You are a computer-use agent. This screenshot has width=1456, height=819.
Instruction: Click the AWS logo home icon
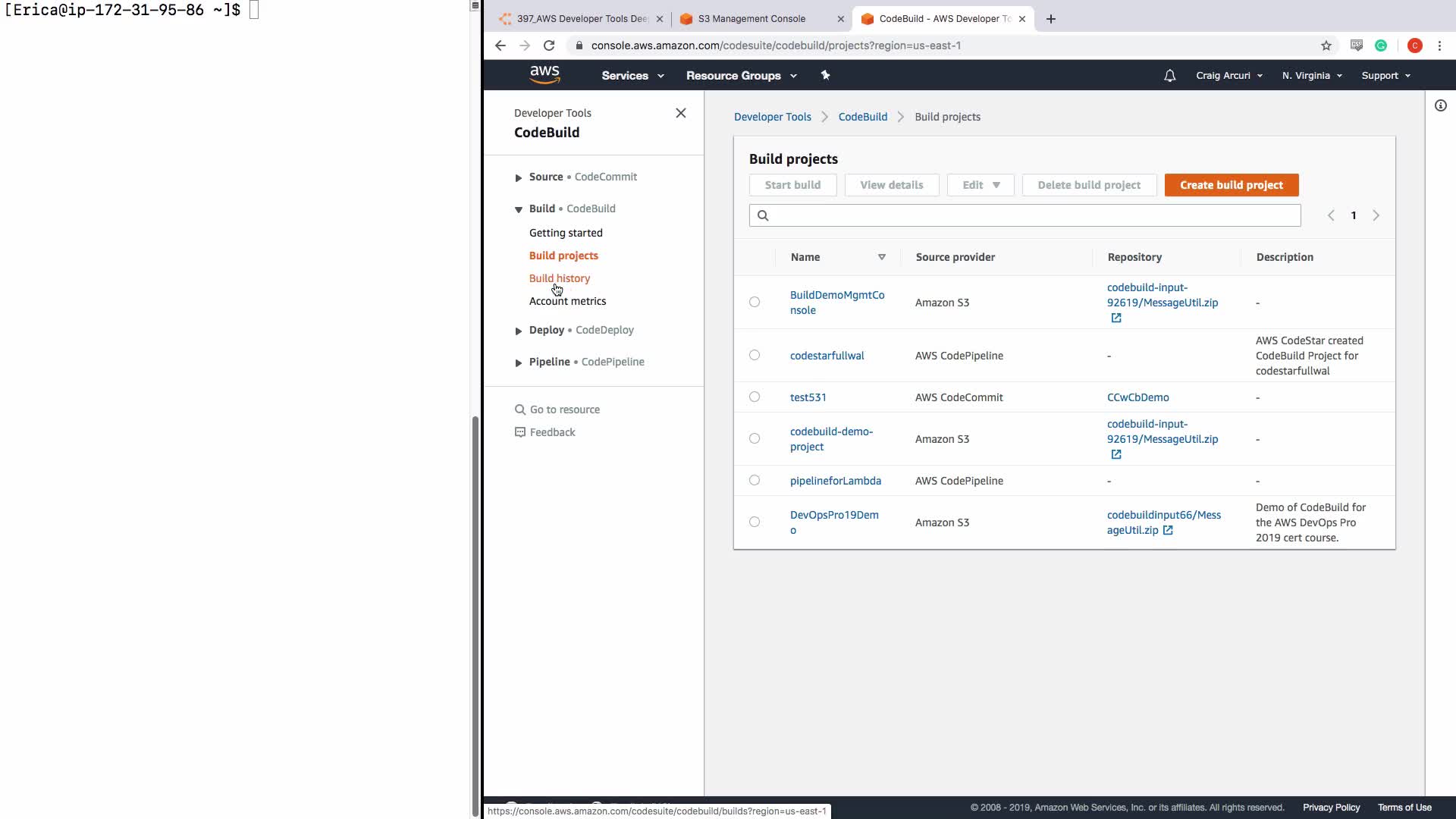pos(544,75)
